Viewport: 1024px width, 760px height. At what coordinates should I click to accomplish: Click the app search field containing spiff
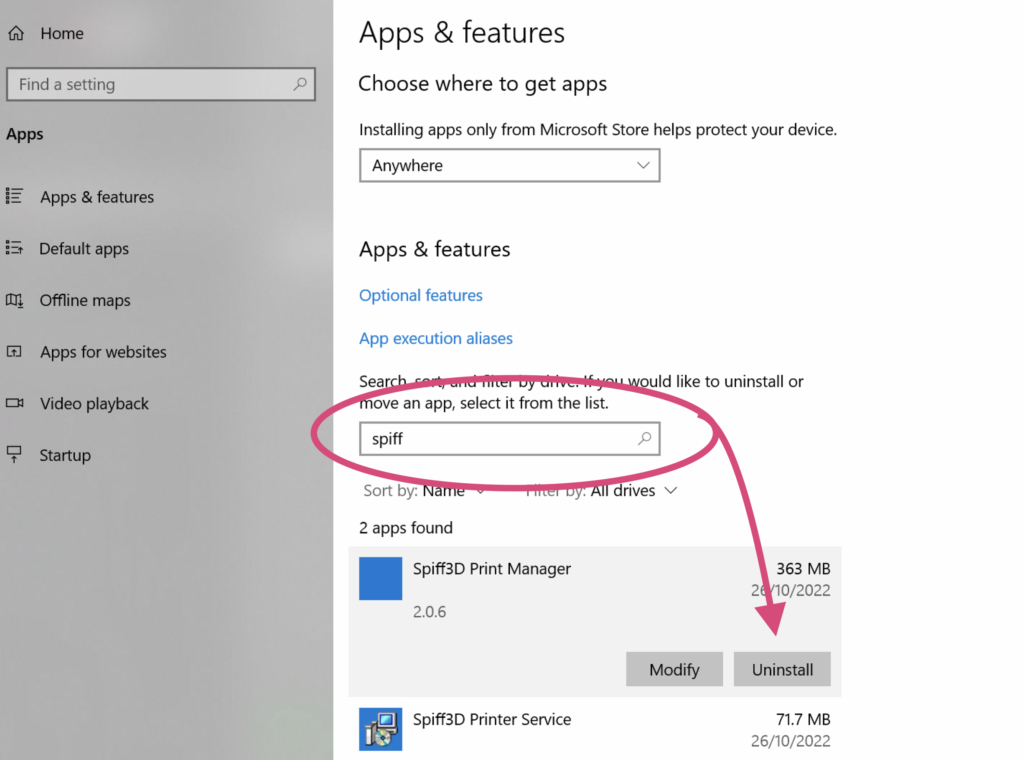(x=509, y=438)
